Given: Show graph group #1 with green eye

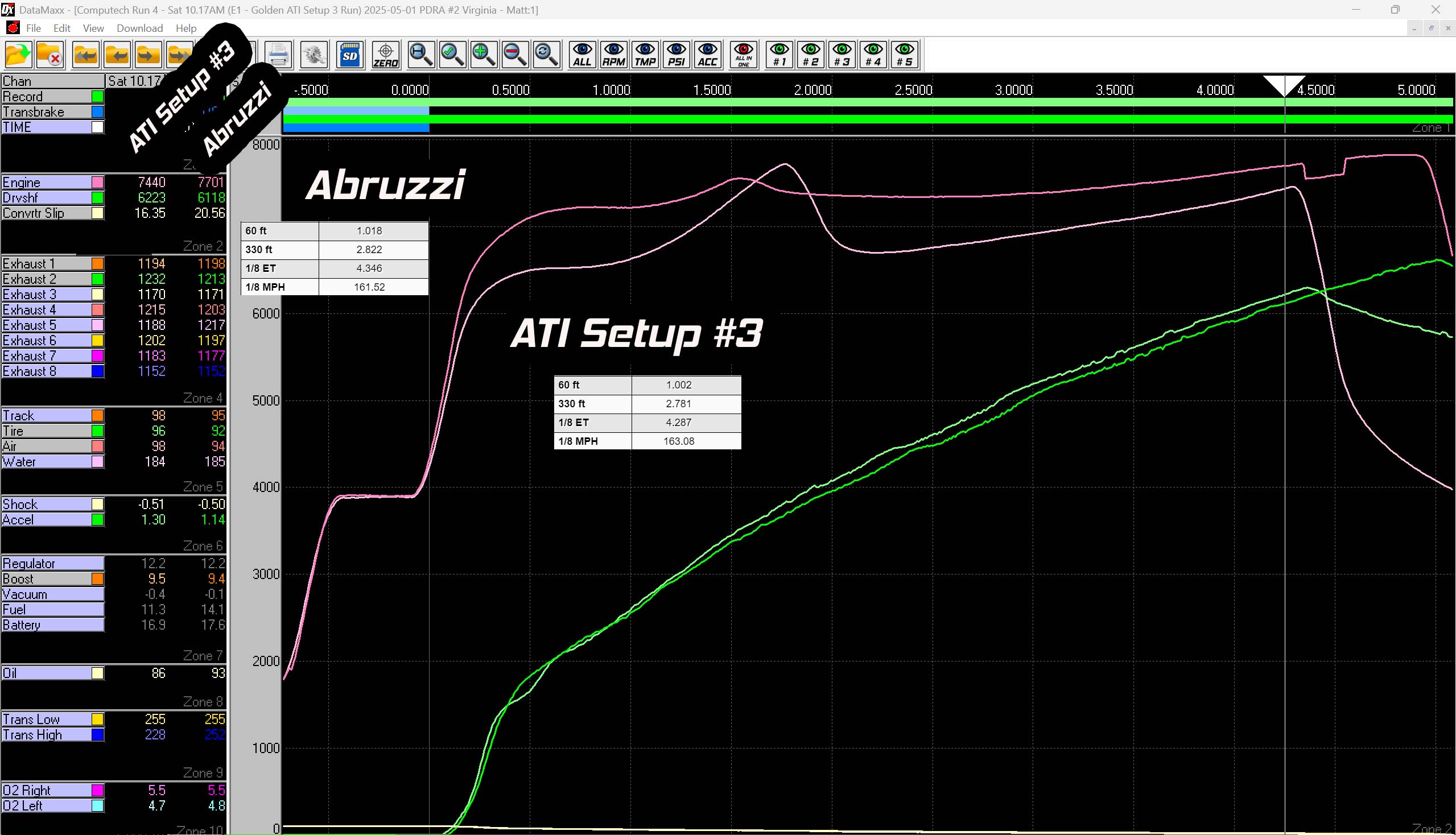Looking at the screenshot, I should point(779,55).
